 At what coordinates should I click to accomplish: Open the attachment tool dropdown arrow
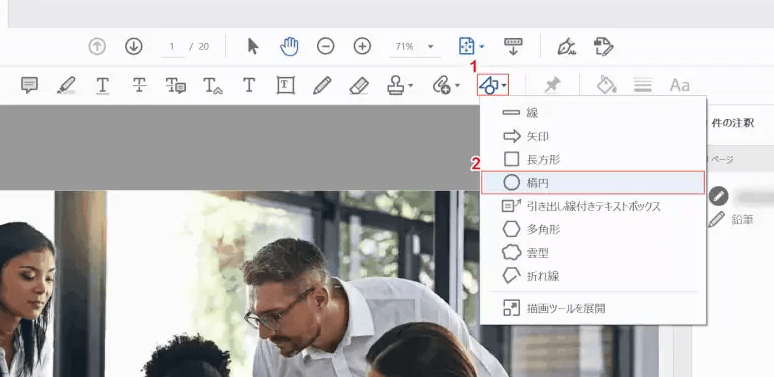[457, 86]
